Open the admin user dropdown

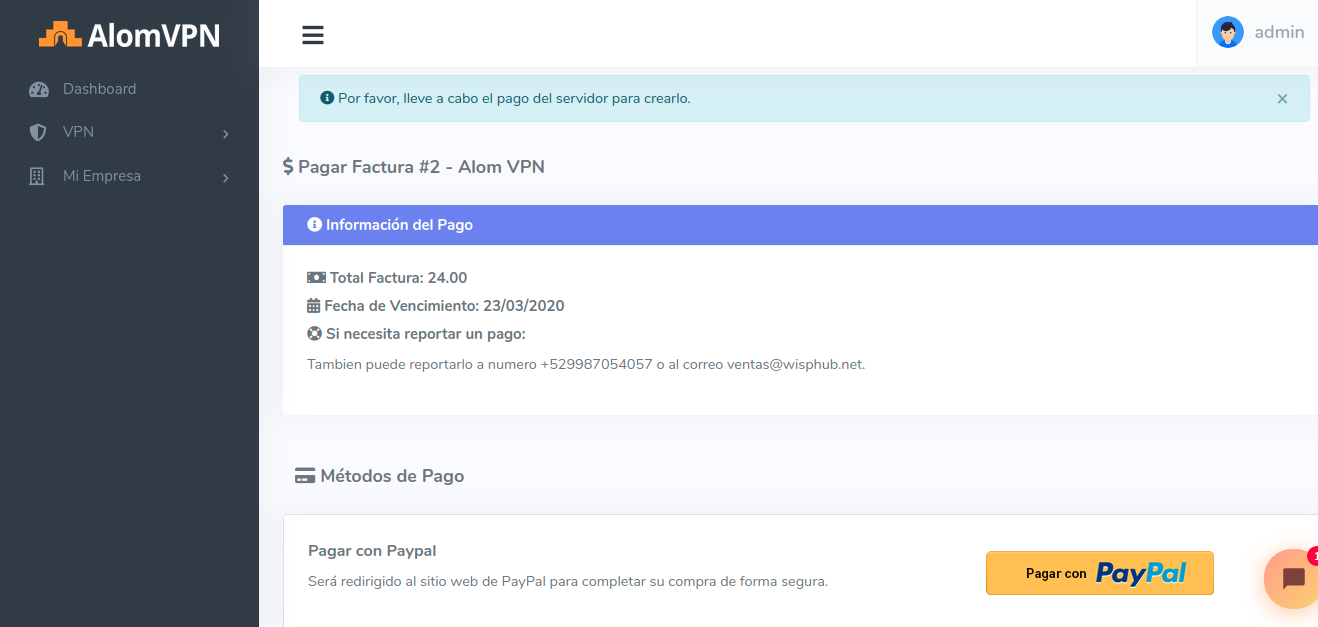coord(1279,32)
